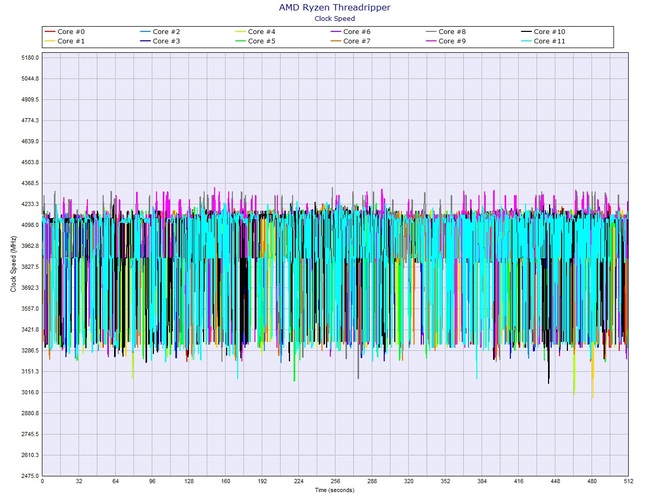Click the 3421.8 y-axis value
Screen dimensions: 670x502
click(x=30, y=330)
